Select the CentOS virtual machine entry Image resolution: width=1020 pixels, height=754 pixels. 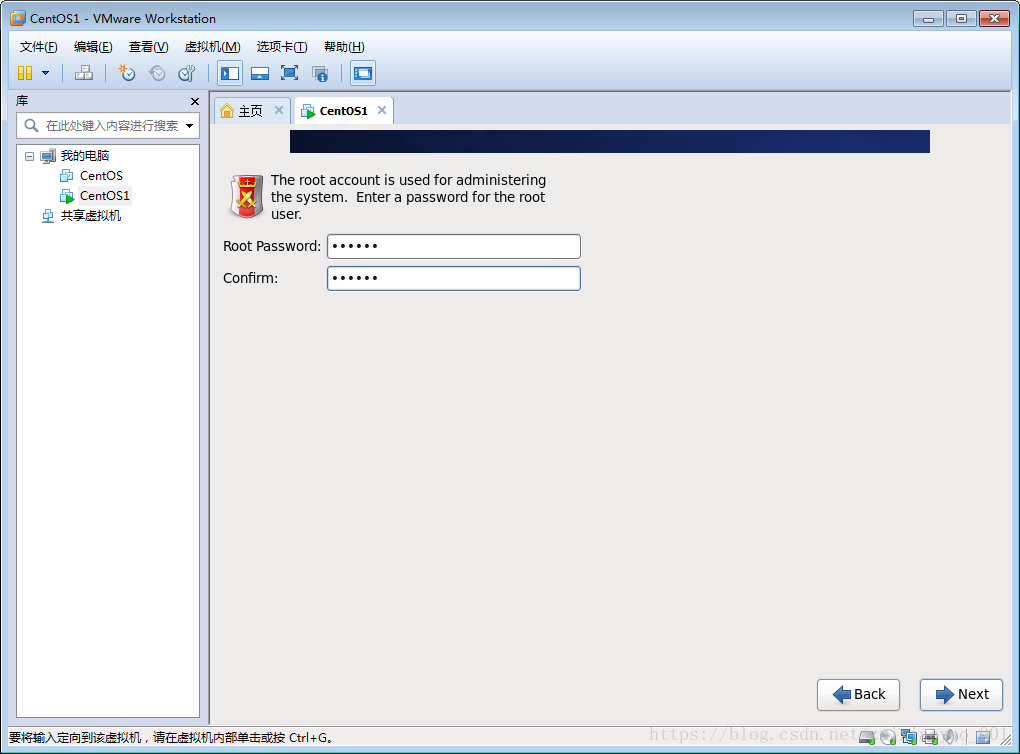point(101,176)
